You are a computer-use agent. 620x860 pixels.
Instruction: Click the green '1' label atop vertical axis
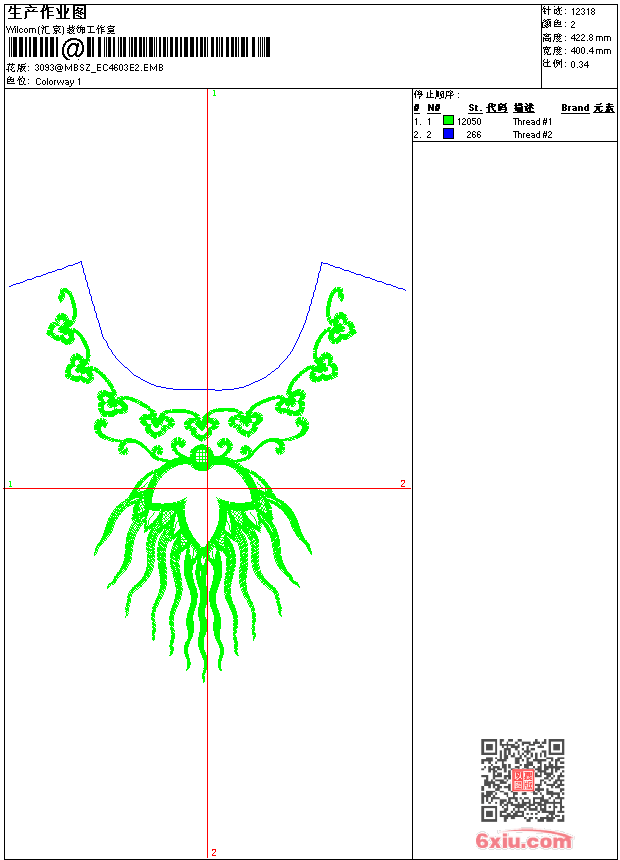214,94
